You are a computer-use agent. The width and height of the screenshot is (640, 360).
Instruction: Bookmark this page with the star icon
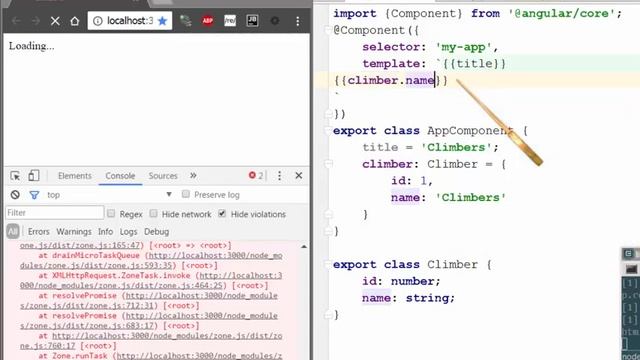pyautogui.click(x=162, y=21)
